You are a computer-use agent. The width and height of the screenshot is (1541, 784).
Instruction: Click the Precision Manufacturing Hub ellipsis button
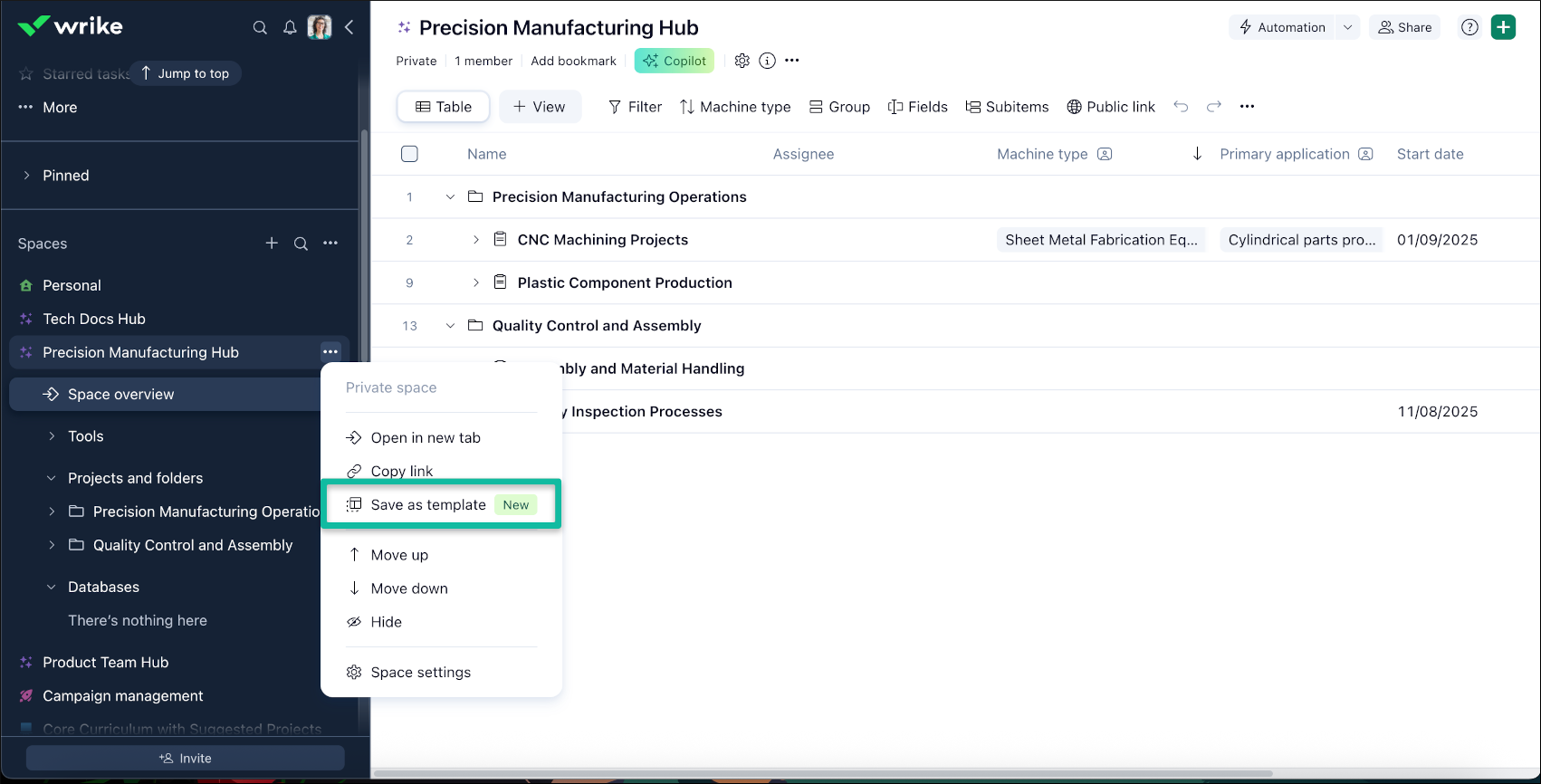click(x=330, y=351)
